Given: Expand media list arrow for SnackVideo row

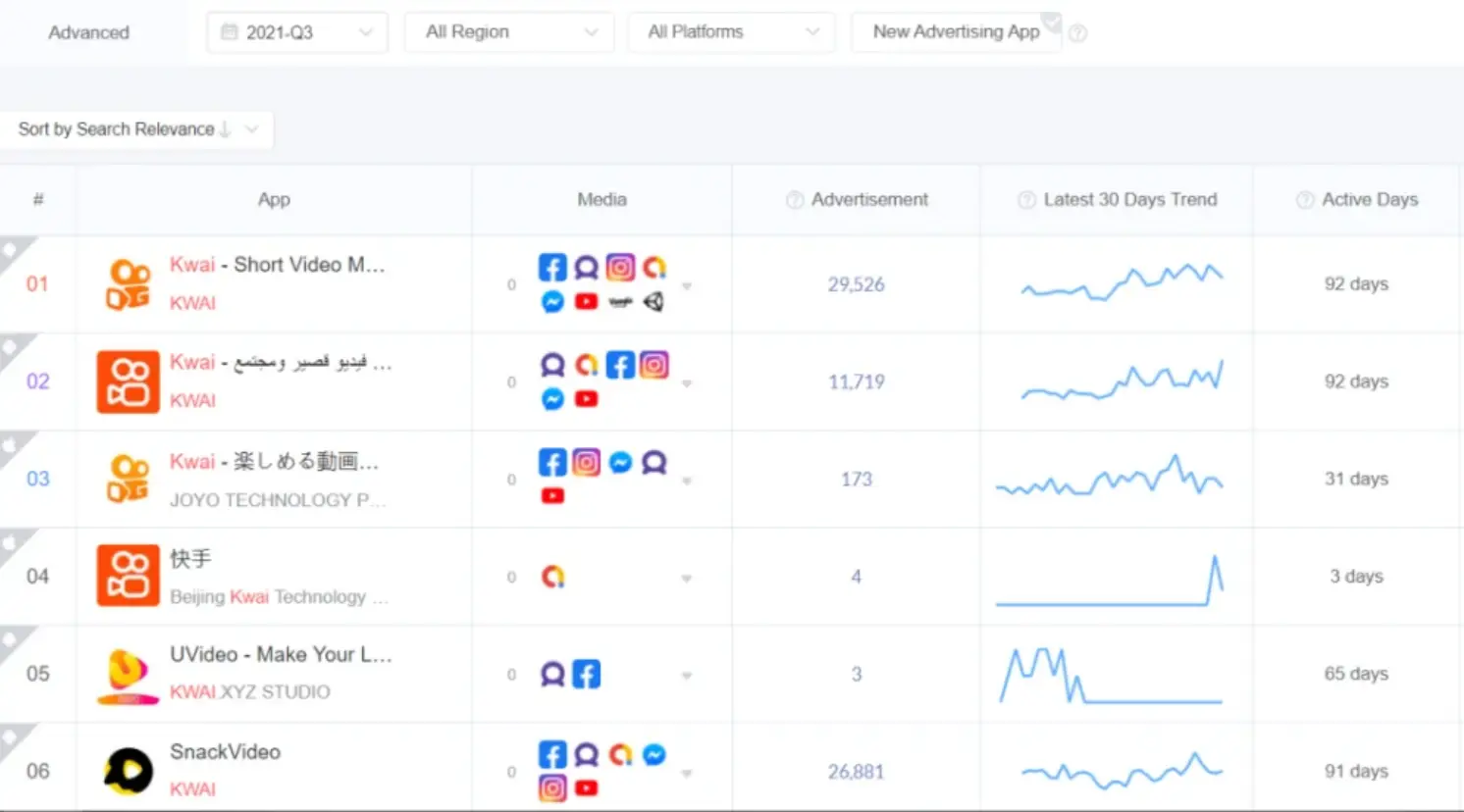Looking at the screenshot, I should (687, 773).
